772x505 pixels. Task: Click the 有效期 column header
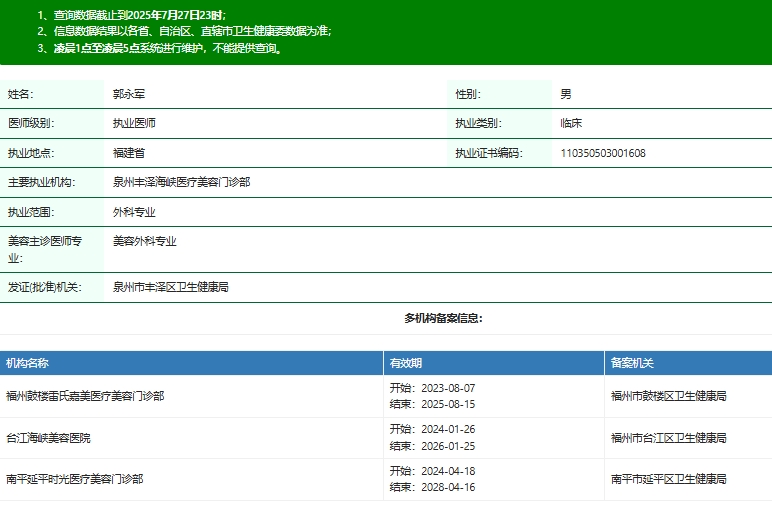tap(406, 363)
